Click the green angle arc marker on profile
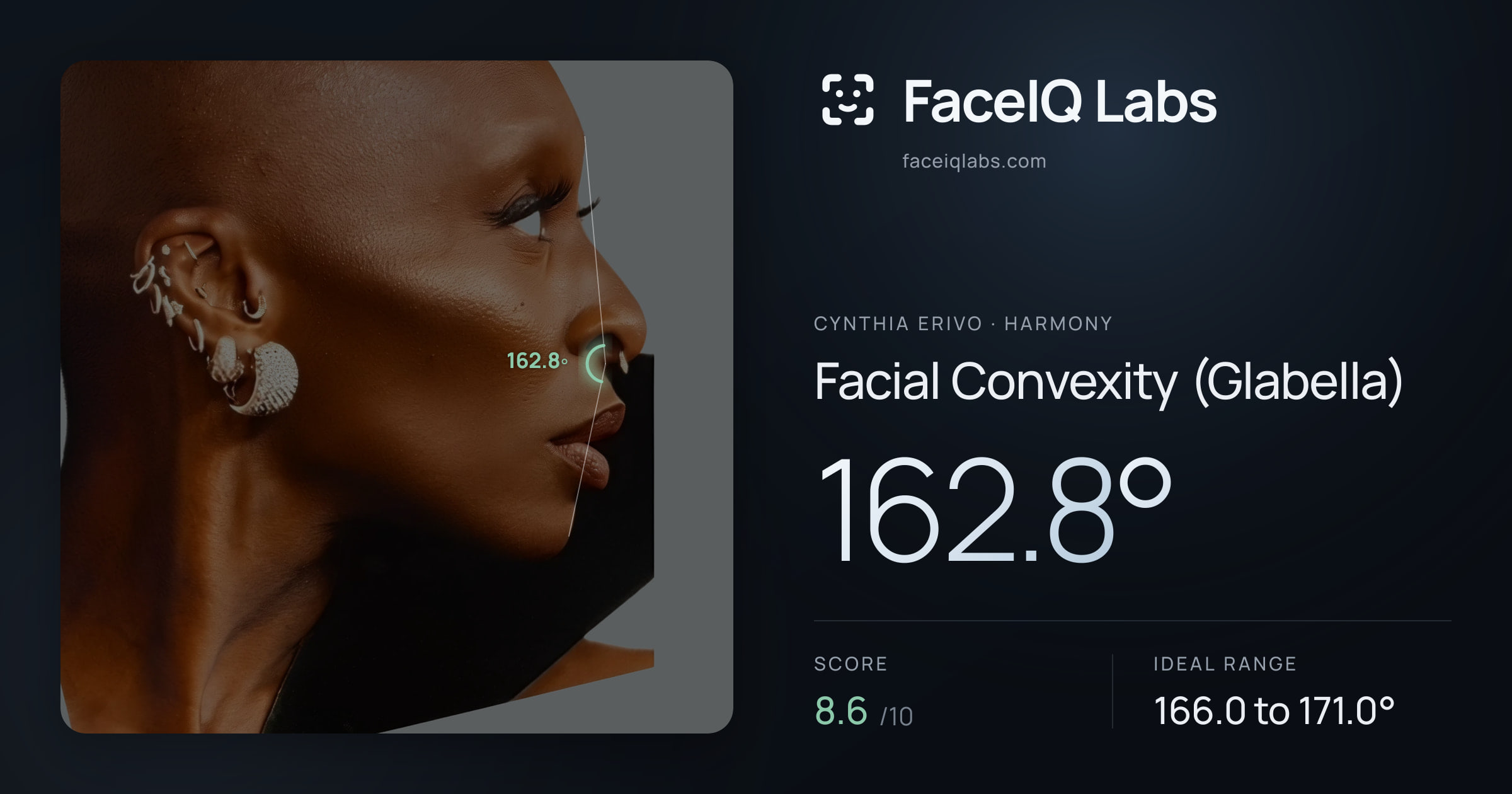This screenshot has height=794, width=1512. 595,364
